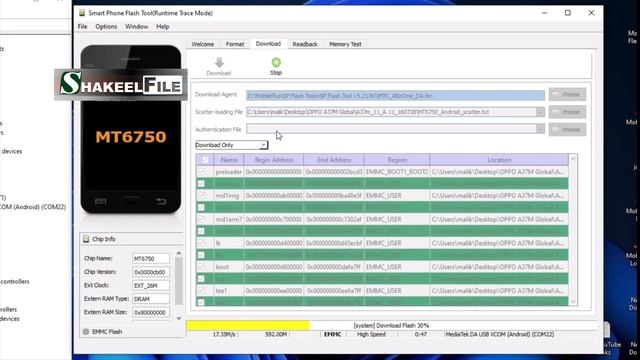640x360 pixels.
Task: Select the Download tab
Action: click(x=268, y=44)
